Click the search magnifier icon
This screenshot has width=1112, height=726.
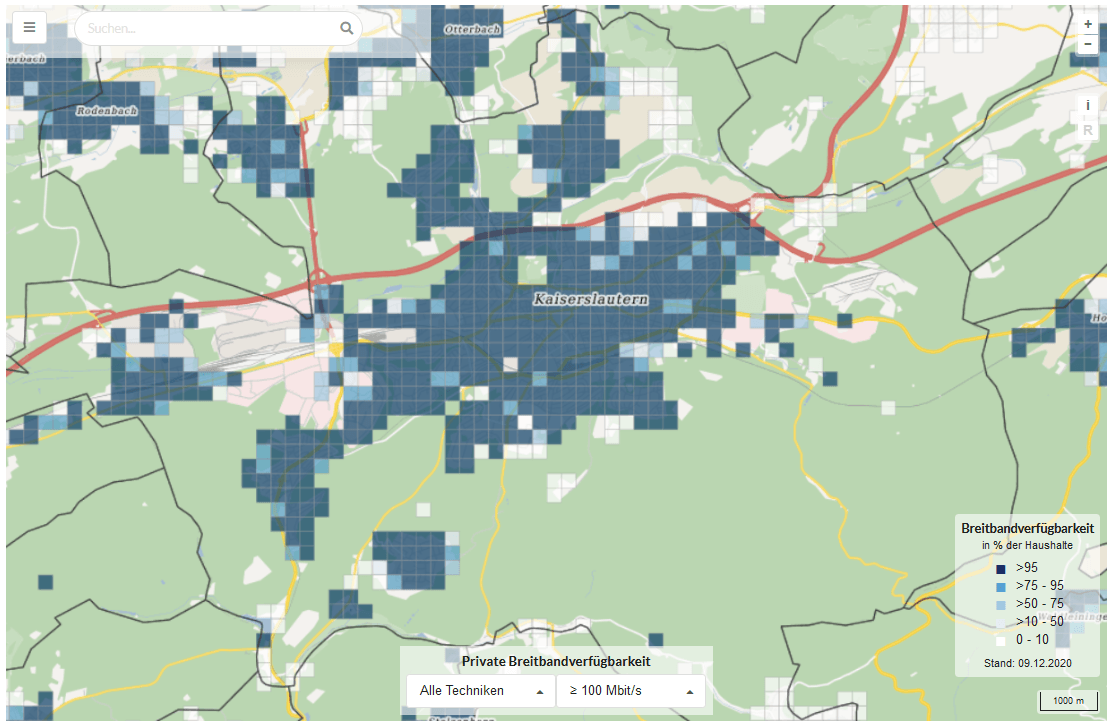pyautogui.click(x=346, y=28)
